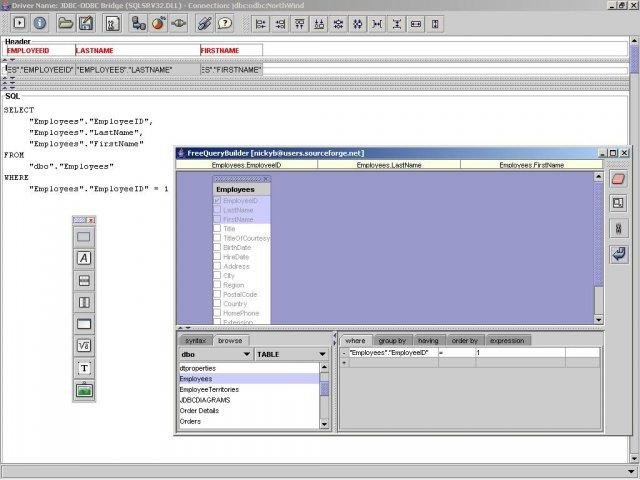Open the having tab
Viewport: 640px width, 480px height.
click(429, 340)
